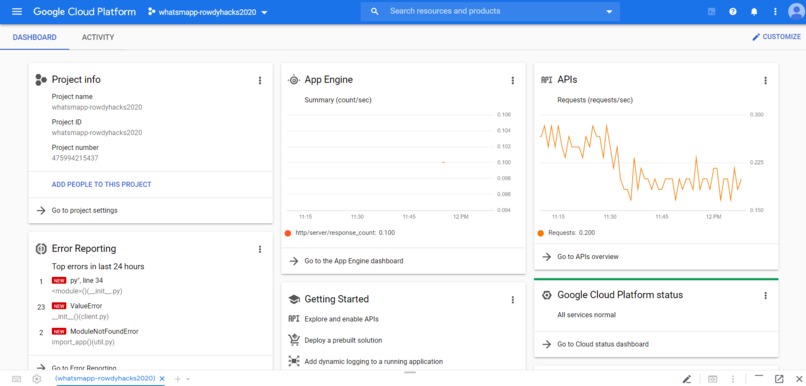Click the http/server/response_count legend dot
This screenshot has width=806, height=386.
[288, 233]
